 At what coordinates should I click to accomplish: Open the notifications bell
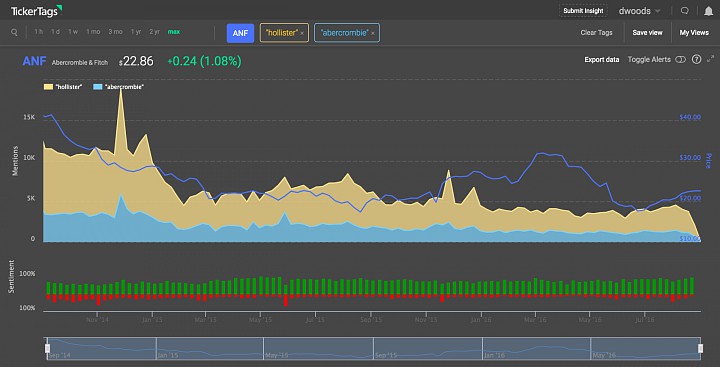pyautogui.click(x=708, y=11)
